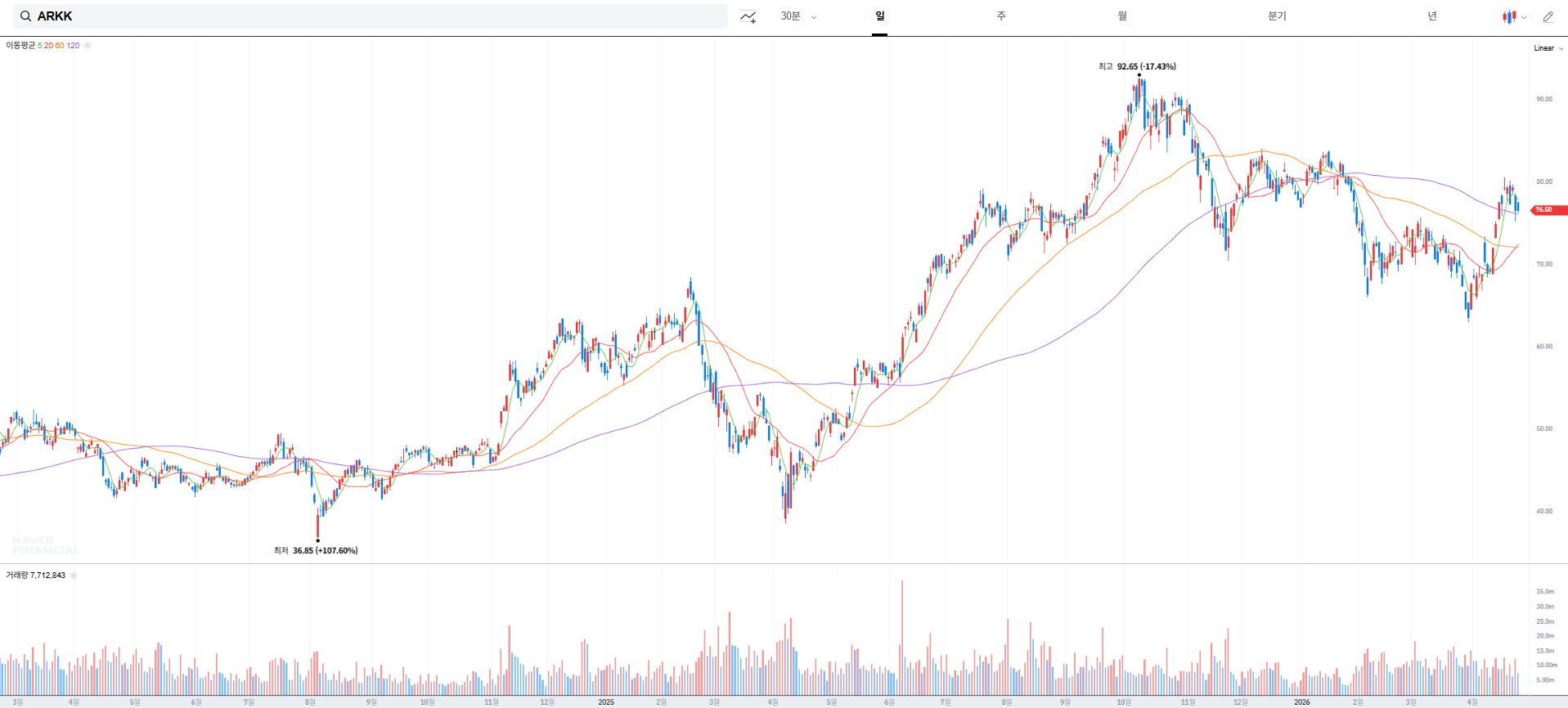Click the magnifier search icon next to ARKK
The image size is (1568, 708).
click(26, 16)
